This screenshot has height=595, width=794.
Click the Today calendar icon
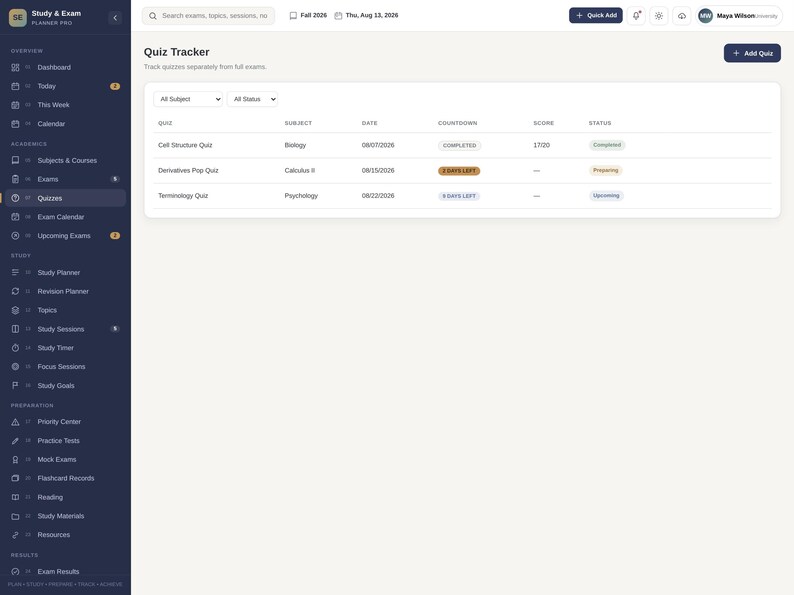[15, 86]
